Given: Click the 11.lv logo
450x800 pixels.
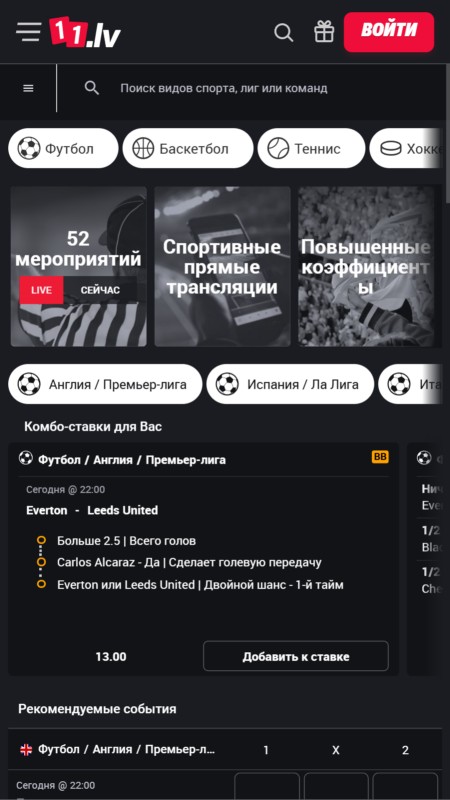Looking at the screenshot, I should point(85,32).
